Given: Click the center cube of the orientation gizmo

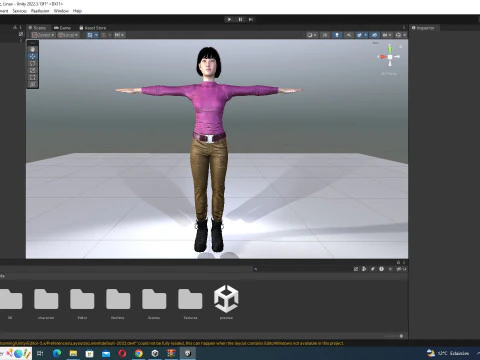Looking at the screenshot, I should (390, 57).
